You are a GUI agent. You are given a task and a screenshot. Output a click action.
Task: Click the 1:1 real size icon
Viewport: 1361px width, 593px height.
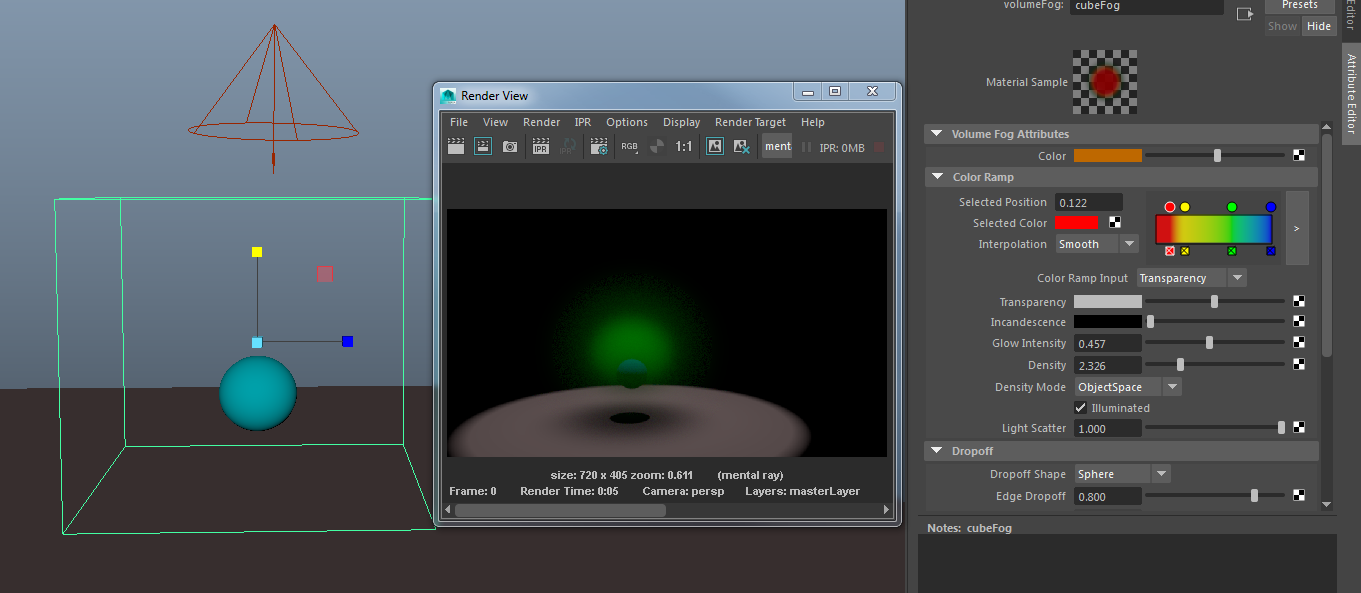pyautogui.click(x=684, y=146)
